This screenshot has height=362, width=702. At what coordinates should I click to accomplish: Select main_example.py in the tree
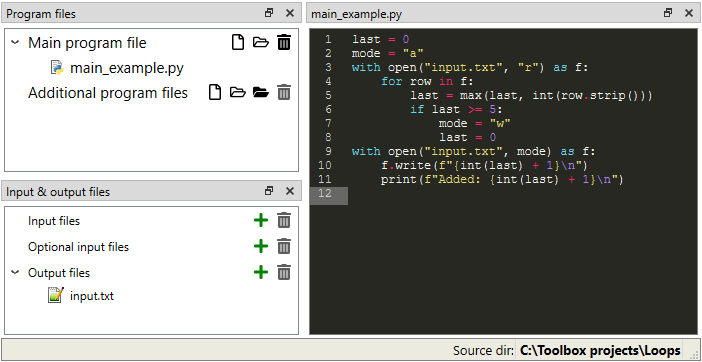tap(127, 68)
